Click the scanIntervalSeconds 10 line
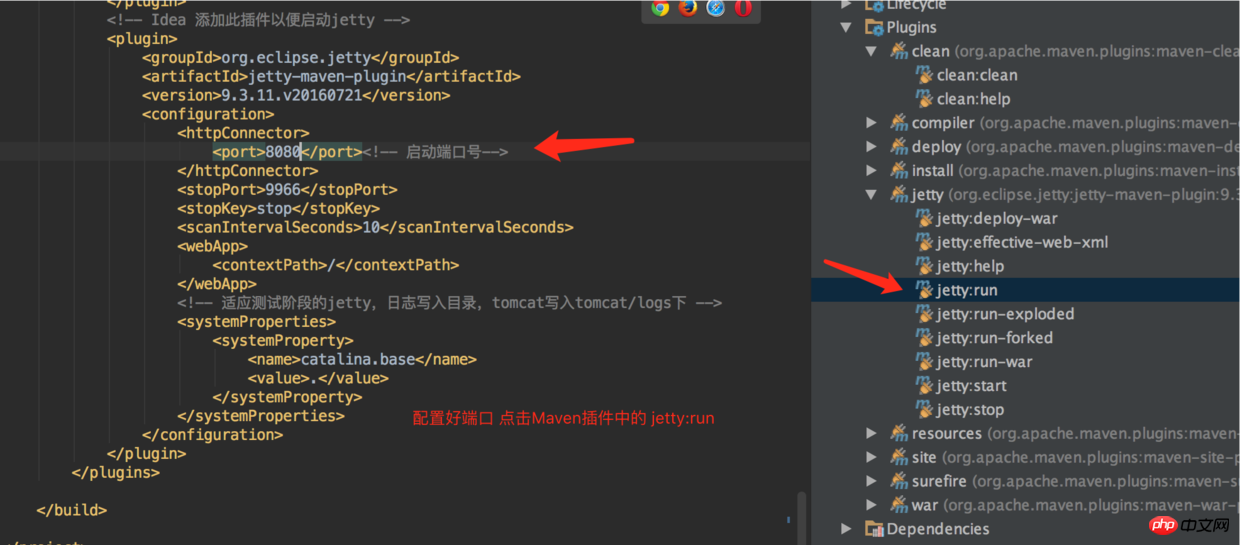1240x545 pixels. click(375, 227)
